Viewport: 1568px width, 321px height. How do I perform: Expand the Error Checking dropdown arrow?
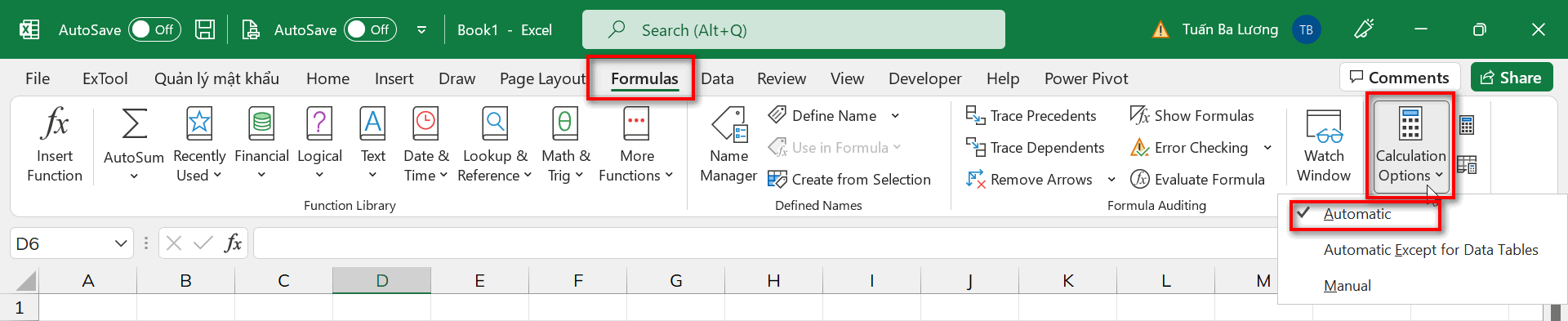(x=1267, y=148)
